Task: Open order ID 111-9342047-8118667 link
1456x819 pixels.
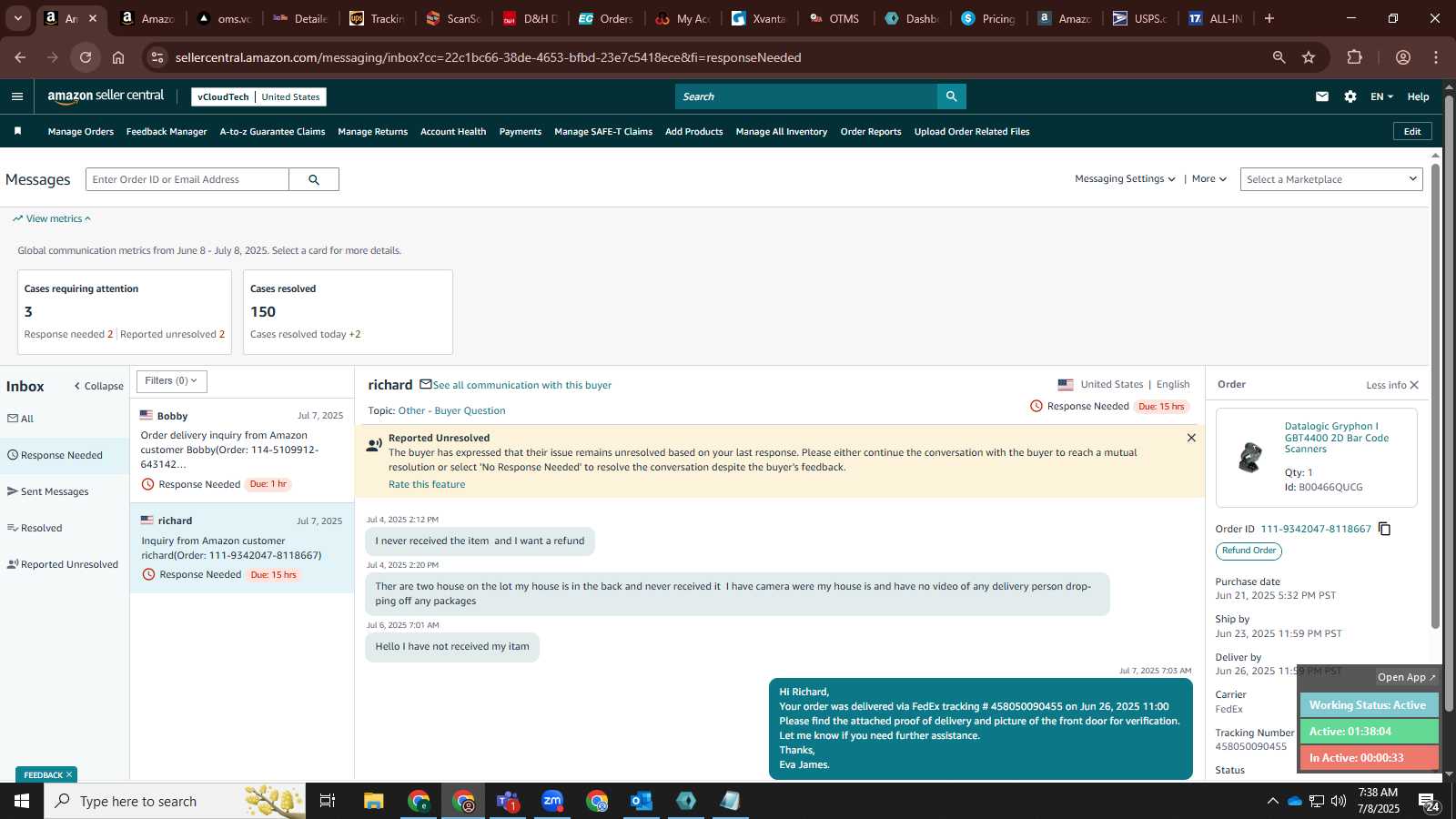Action: [x=1315, y=529]
